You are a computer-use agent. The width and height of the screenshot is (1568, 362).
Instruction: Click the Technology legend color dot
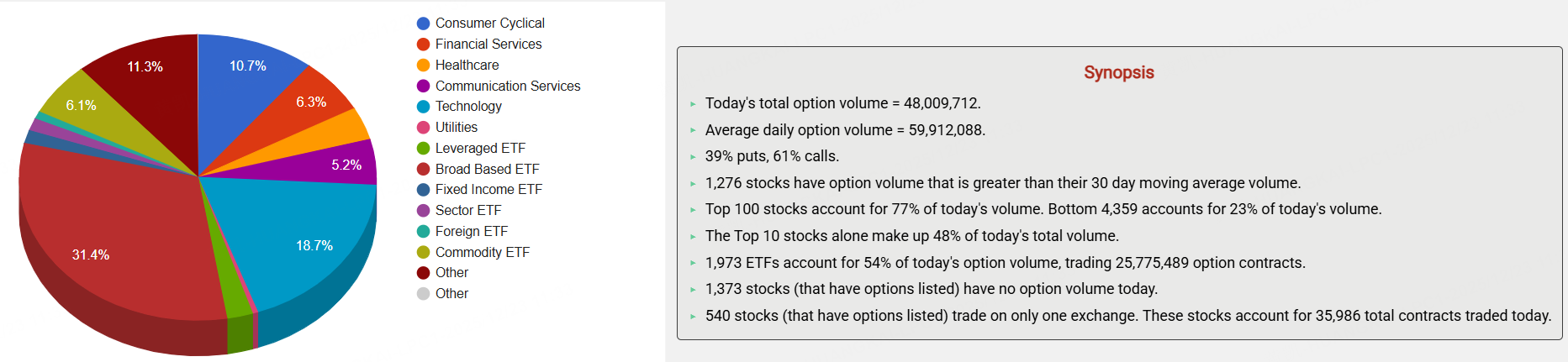tap(424, 107)
